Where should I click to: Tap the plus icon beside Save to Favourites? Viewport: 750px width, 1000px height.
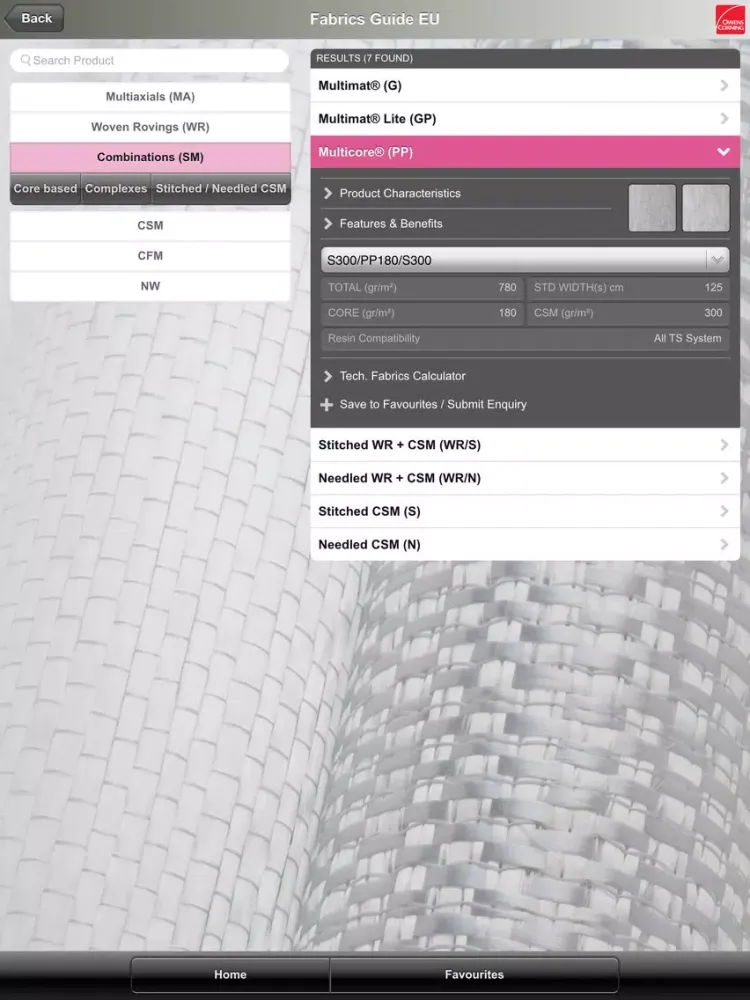coord(327,404)
